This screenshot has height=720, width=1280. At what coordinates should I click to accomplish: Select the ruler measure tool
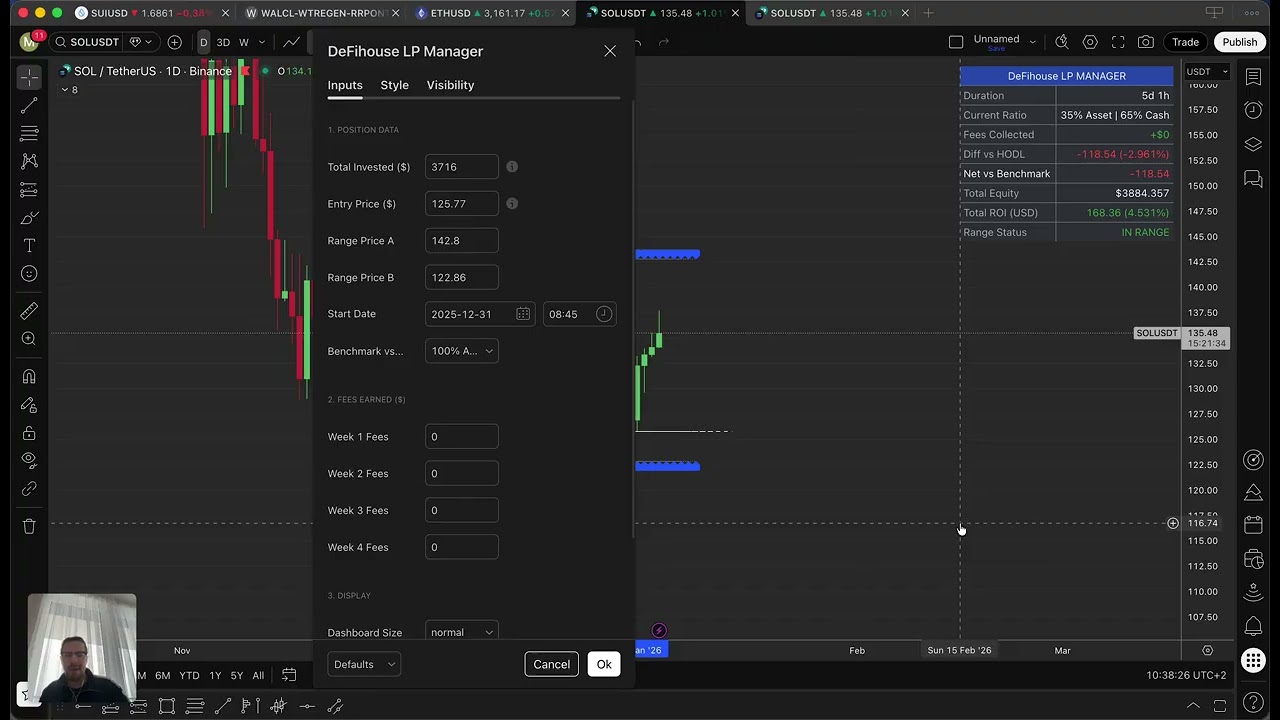[x=29, y=311]
